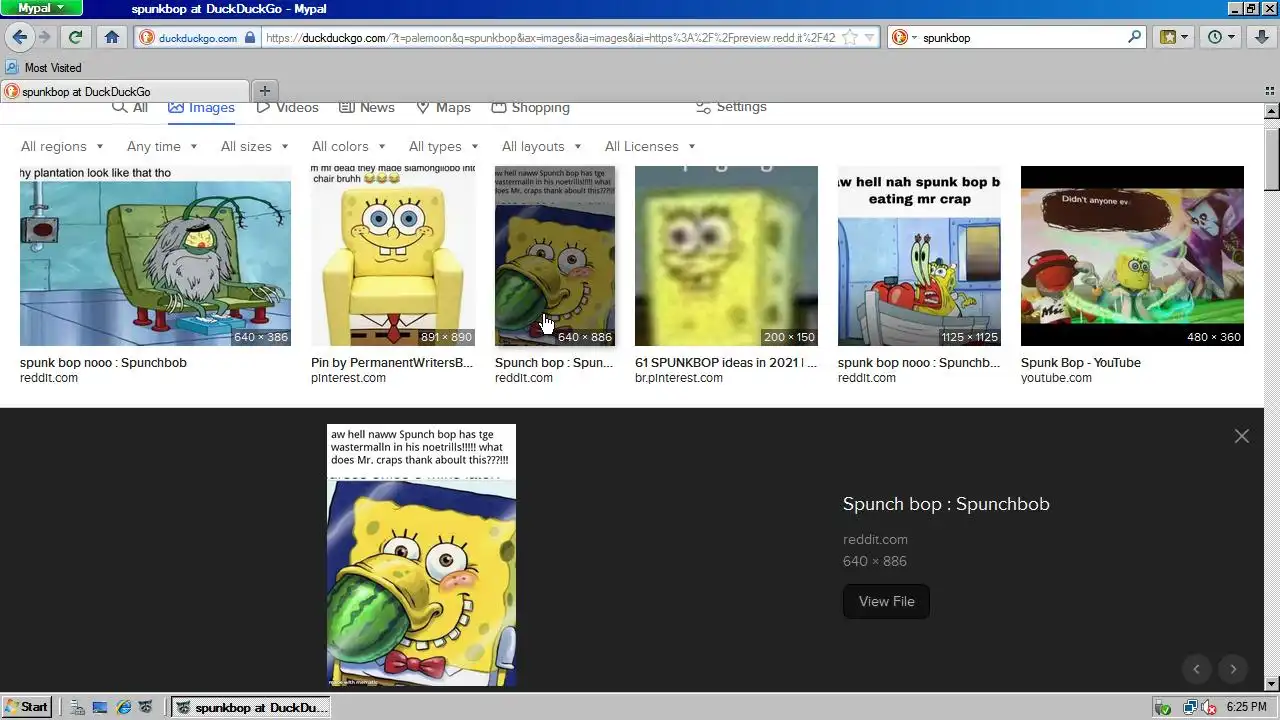Expand the All colors filter

click(348, 146)
